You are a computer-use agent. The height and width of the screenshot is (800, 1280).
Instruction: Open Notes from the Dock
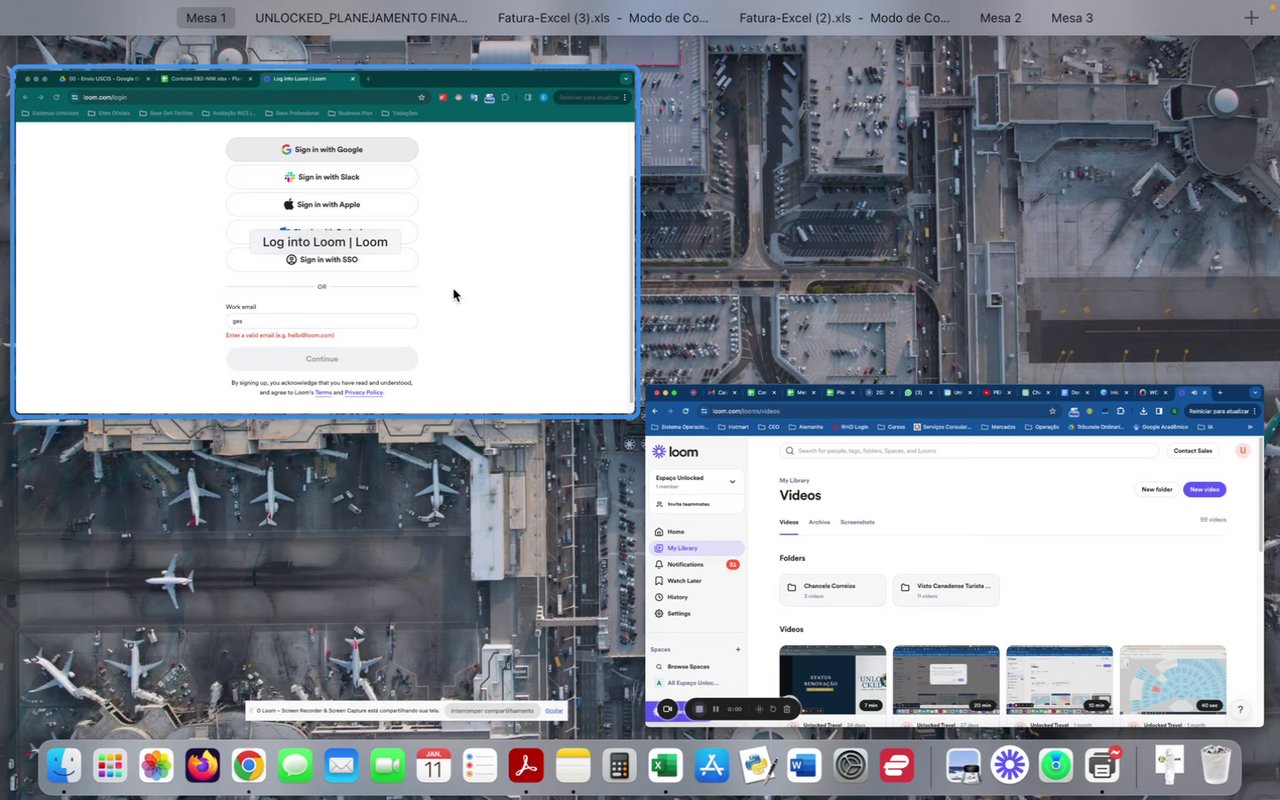click(573, 766)
